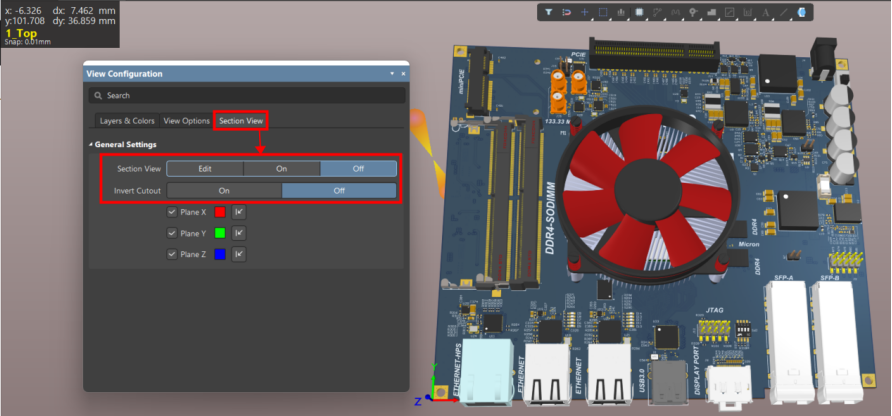Viewport: 892px width, 416px height.
Task: Switch to the Layers & Colors tab
Action: pyautogui.click(x=127, y=121)
